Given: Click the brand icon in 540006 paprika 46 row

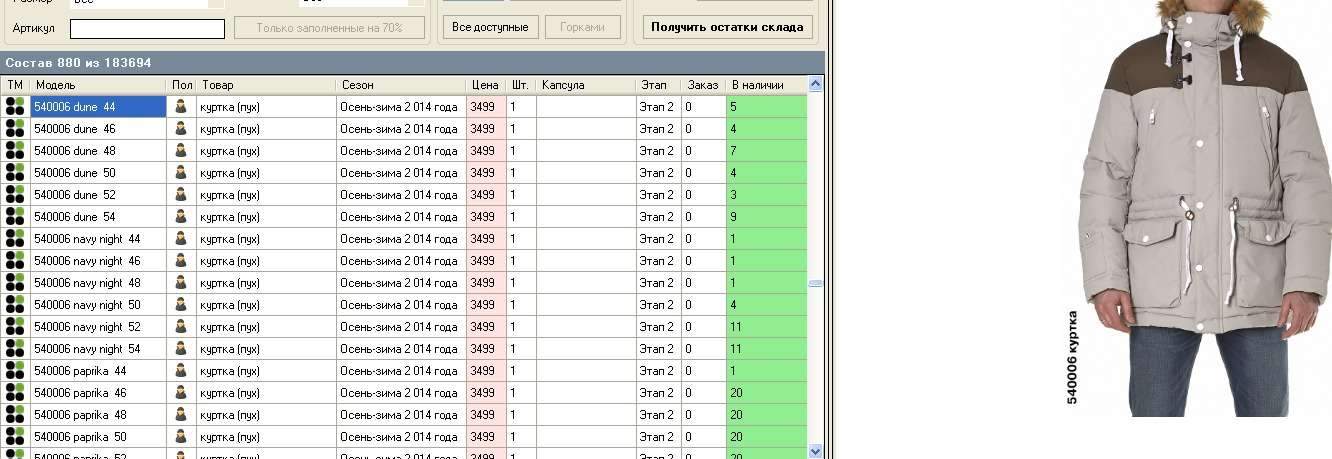Looking at the screenshot, I should tap(15, 392).
